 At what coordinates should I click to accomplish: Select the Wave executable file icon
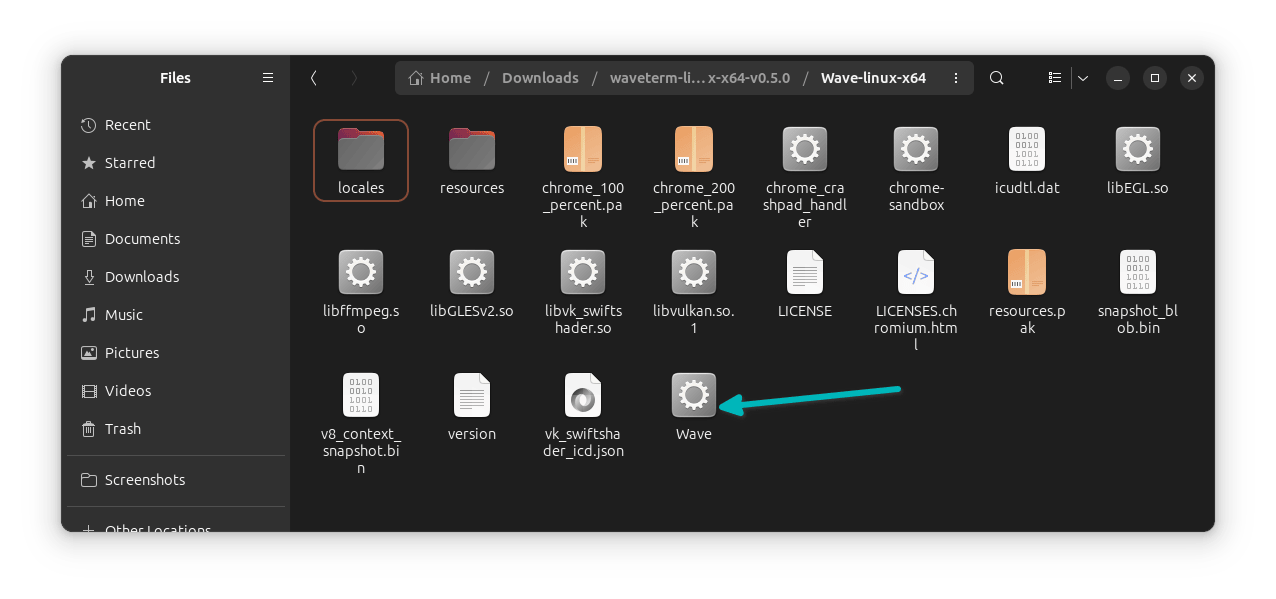point(693,395)
